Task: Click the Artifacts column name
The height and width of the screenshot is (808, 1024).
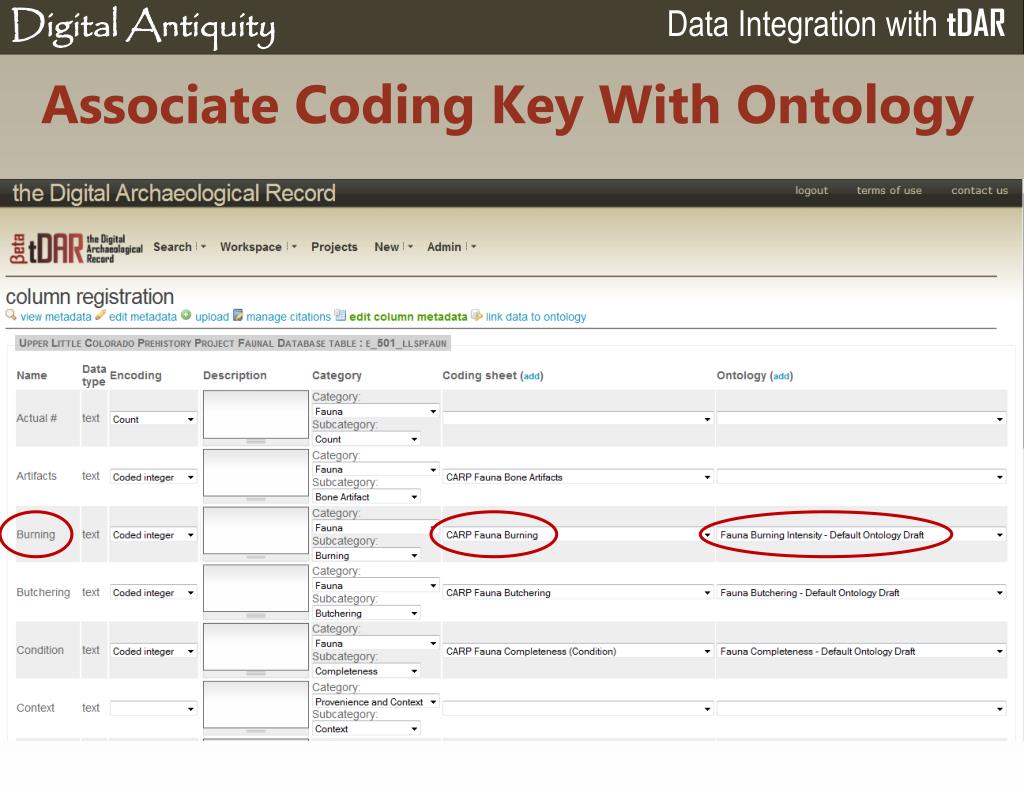Action: (x=37, y=476)
